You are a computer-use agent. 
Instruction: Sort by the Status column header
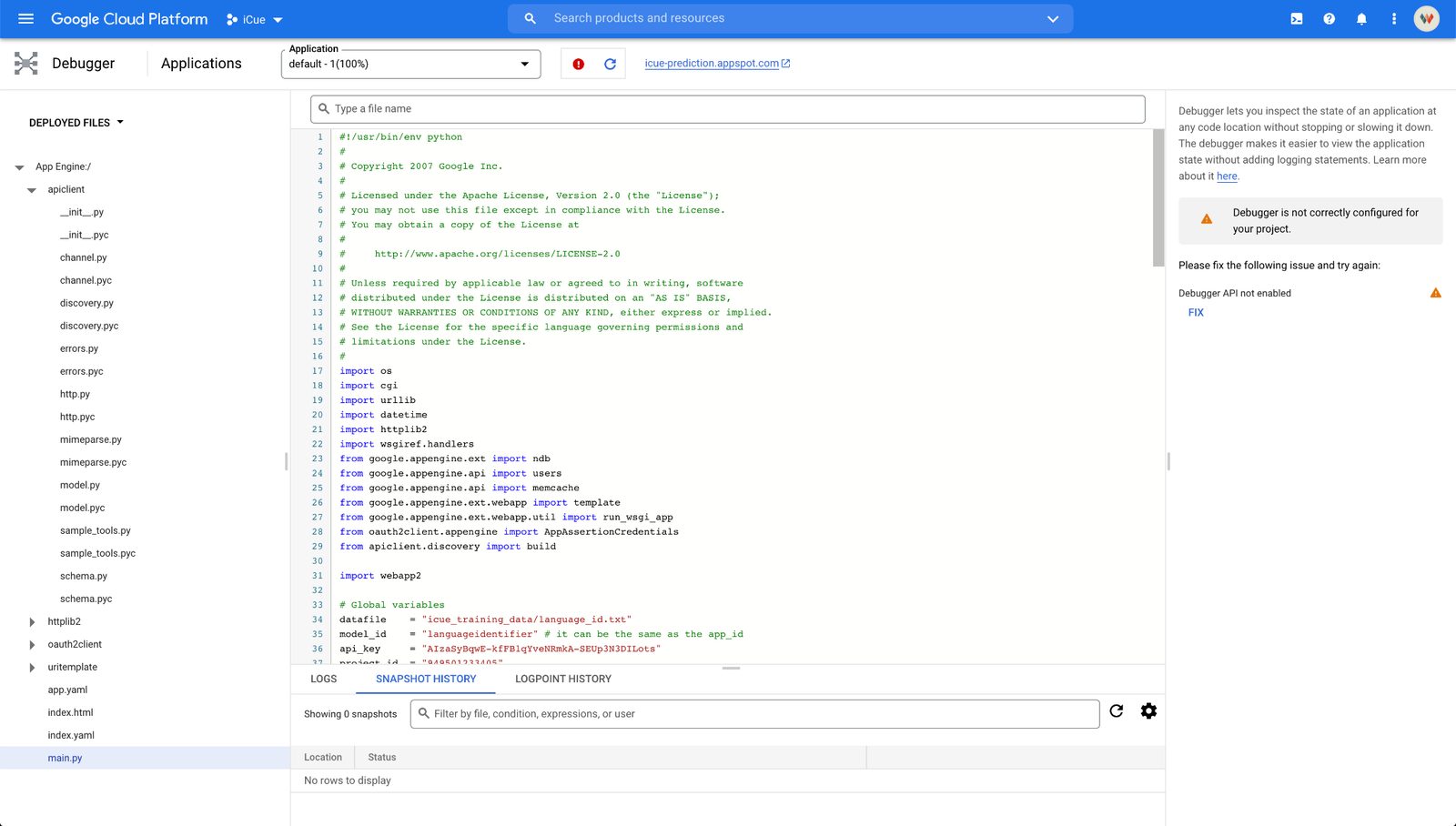pyautogui.click(x=382, y=757)
